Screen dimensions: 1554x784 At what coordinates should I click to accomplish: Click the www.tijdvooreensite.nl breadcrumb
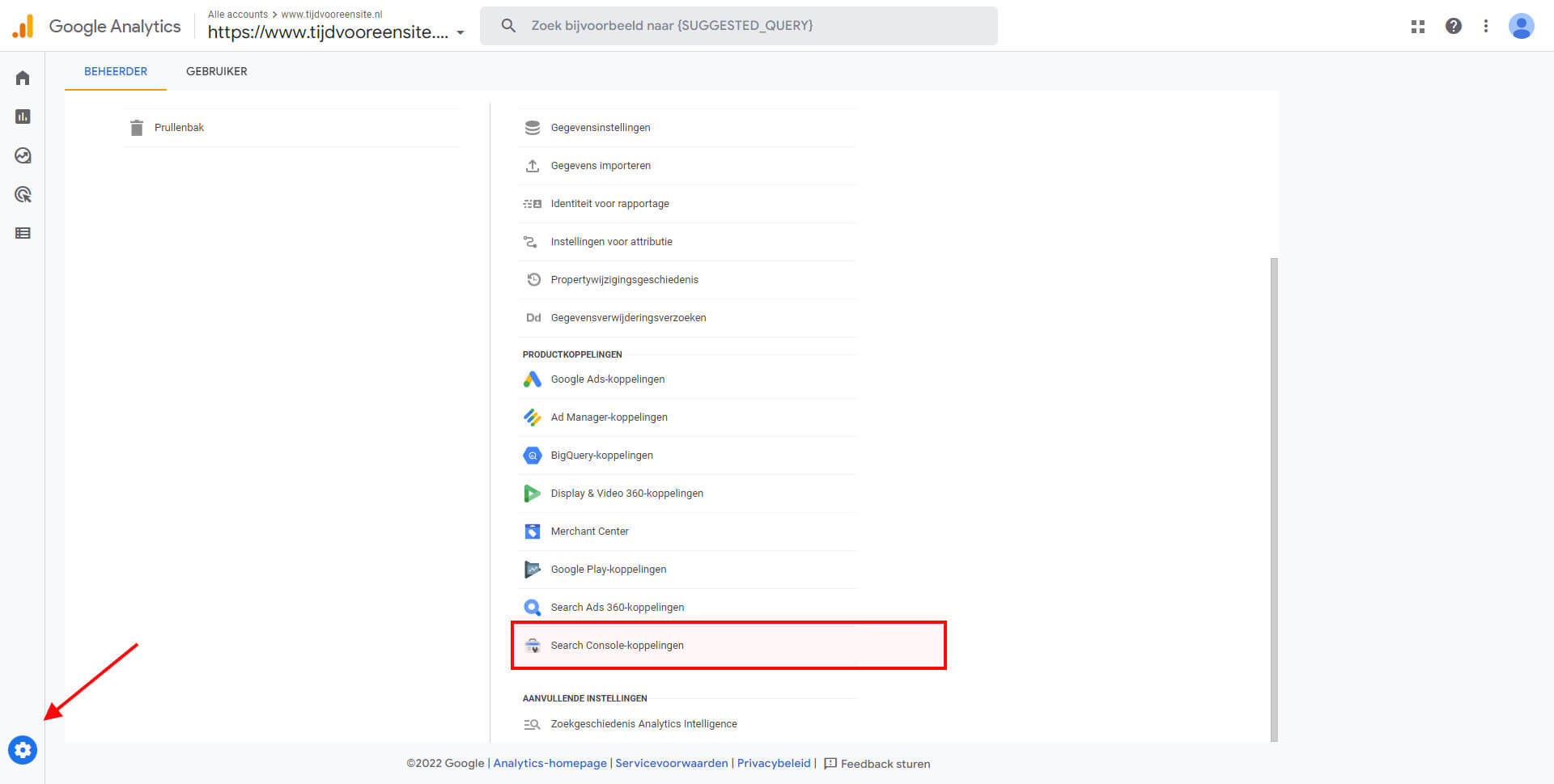pyautogui.click(x=332, y=15)
